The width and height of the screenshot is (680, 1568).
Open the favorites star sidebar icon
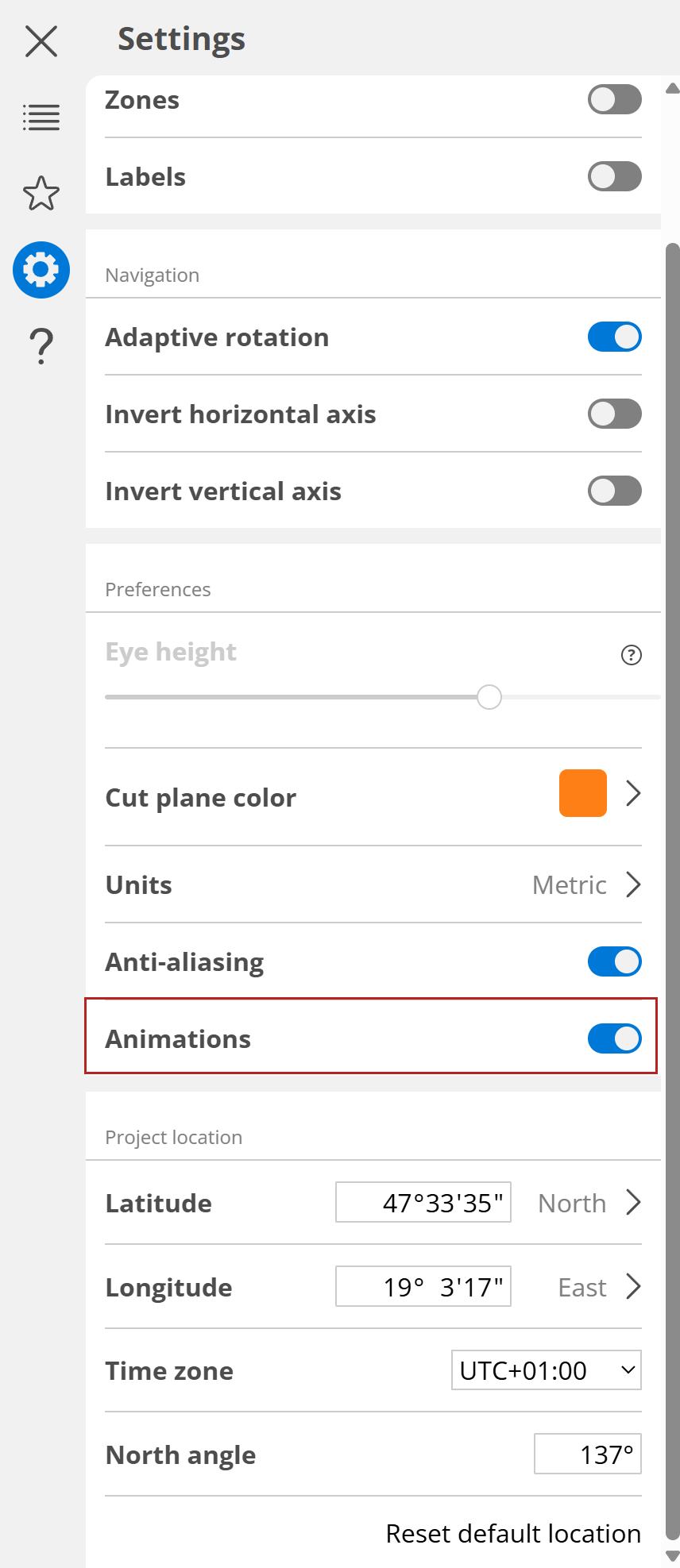point(41,193)
